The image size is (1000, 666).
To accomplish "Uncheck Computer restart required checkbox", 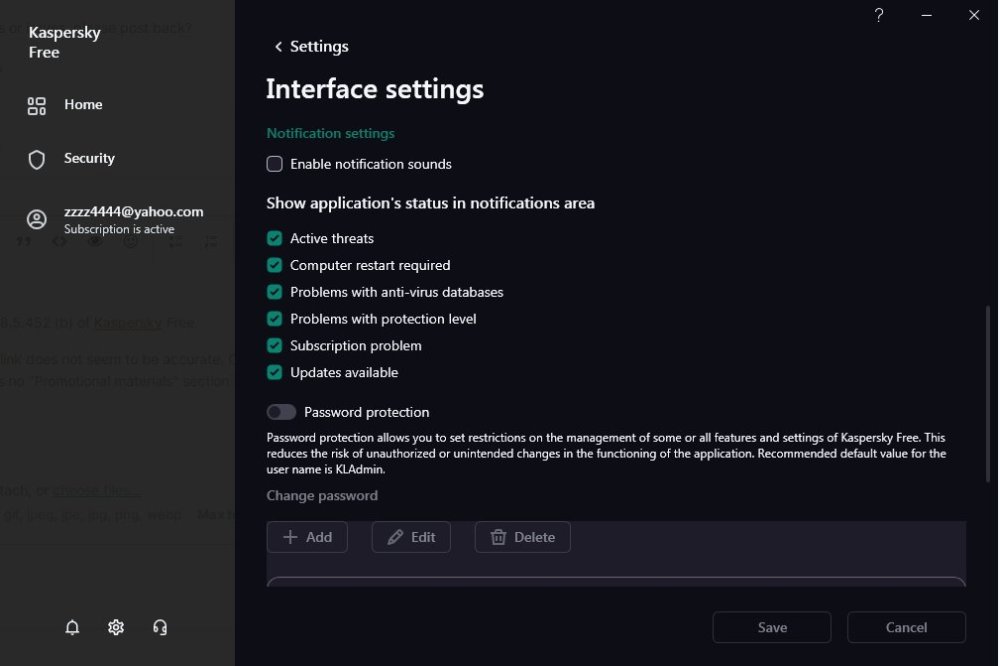I will click(274, 265).
